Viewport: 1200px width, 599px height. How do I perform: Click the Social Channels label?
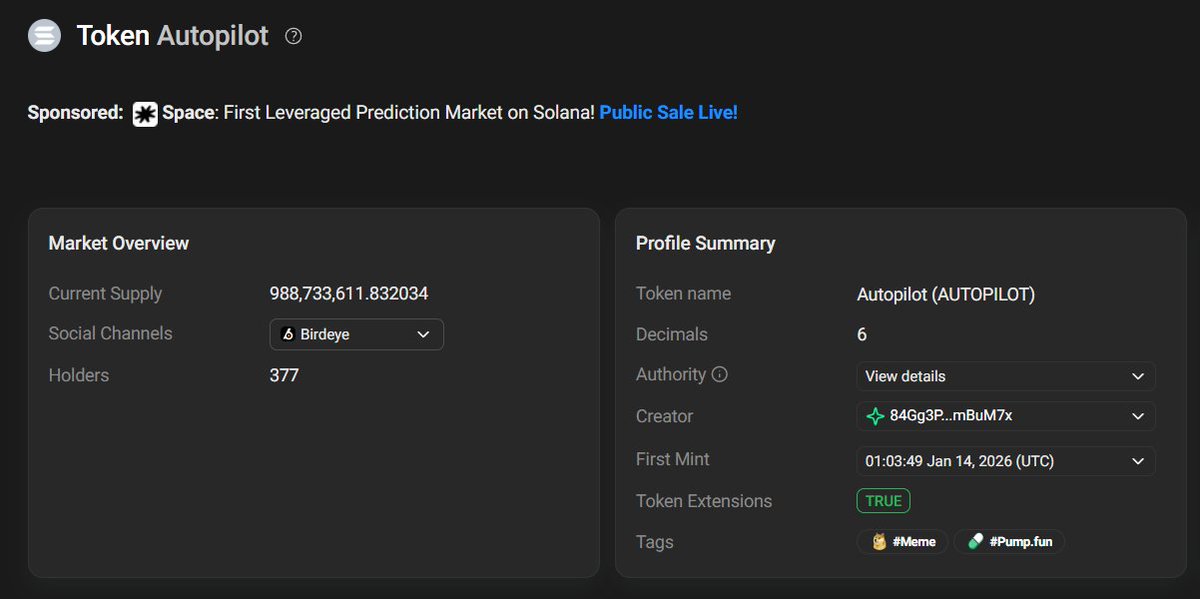coord(110,334)
